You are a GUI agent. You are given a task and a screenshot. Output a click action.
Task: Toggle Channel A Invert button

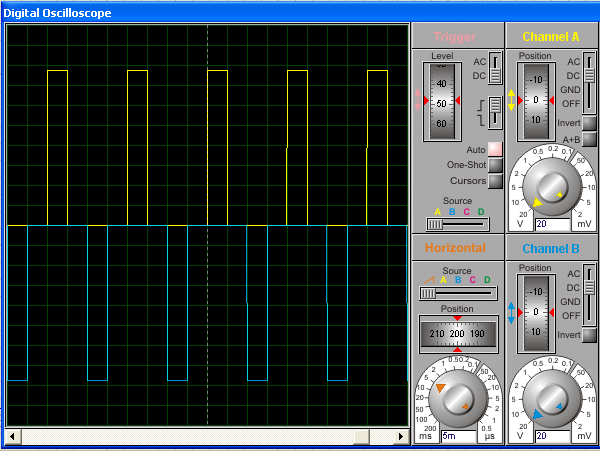pyautogui.click(x=589, y=123)
